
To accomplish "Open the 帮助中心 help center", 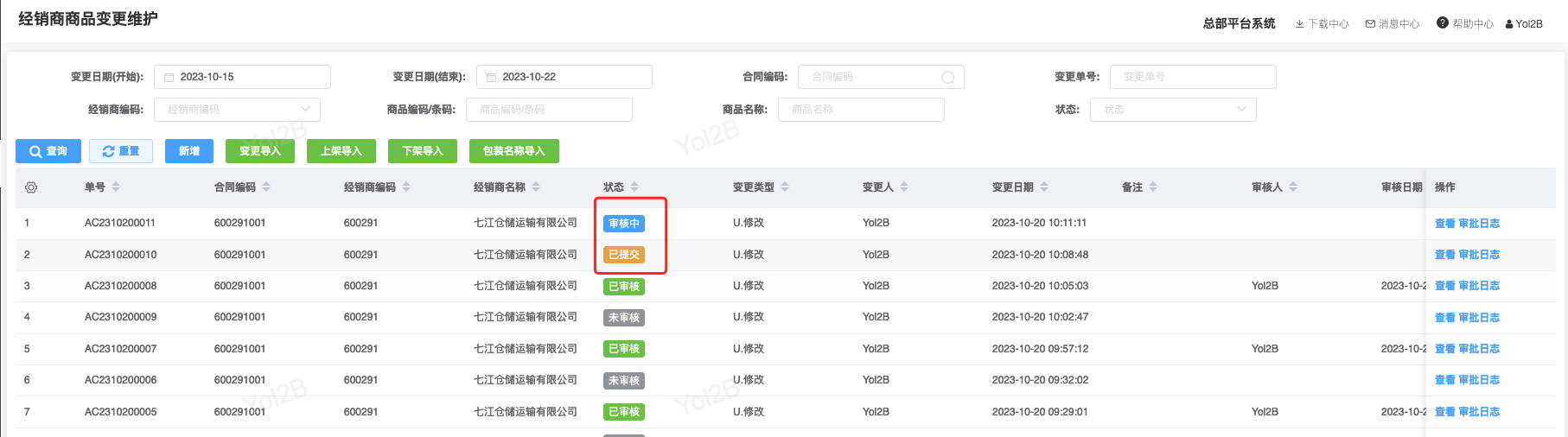I will click(x=1465, y=24).
